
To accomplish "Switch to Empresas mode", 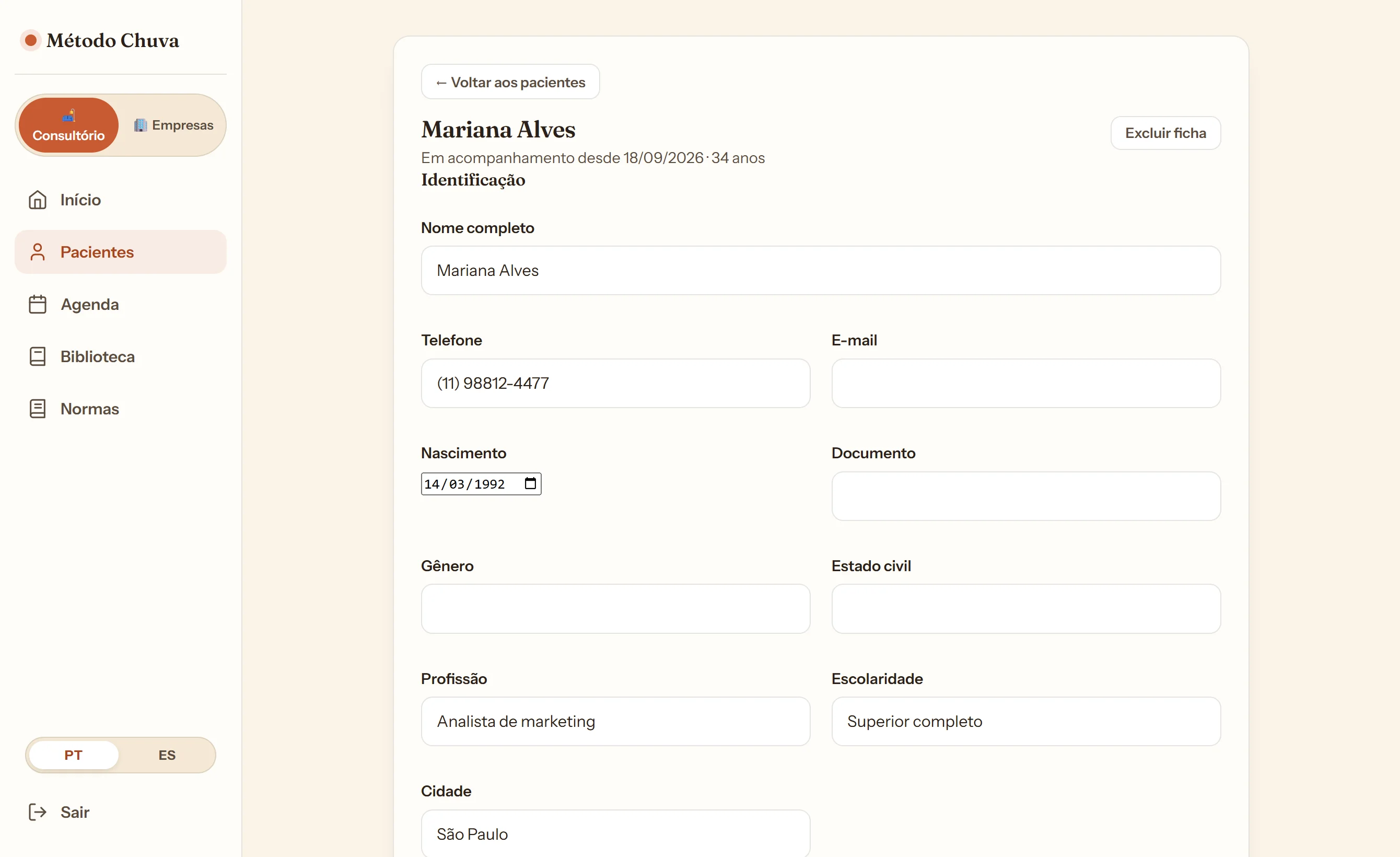I will tap(173, 125).
